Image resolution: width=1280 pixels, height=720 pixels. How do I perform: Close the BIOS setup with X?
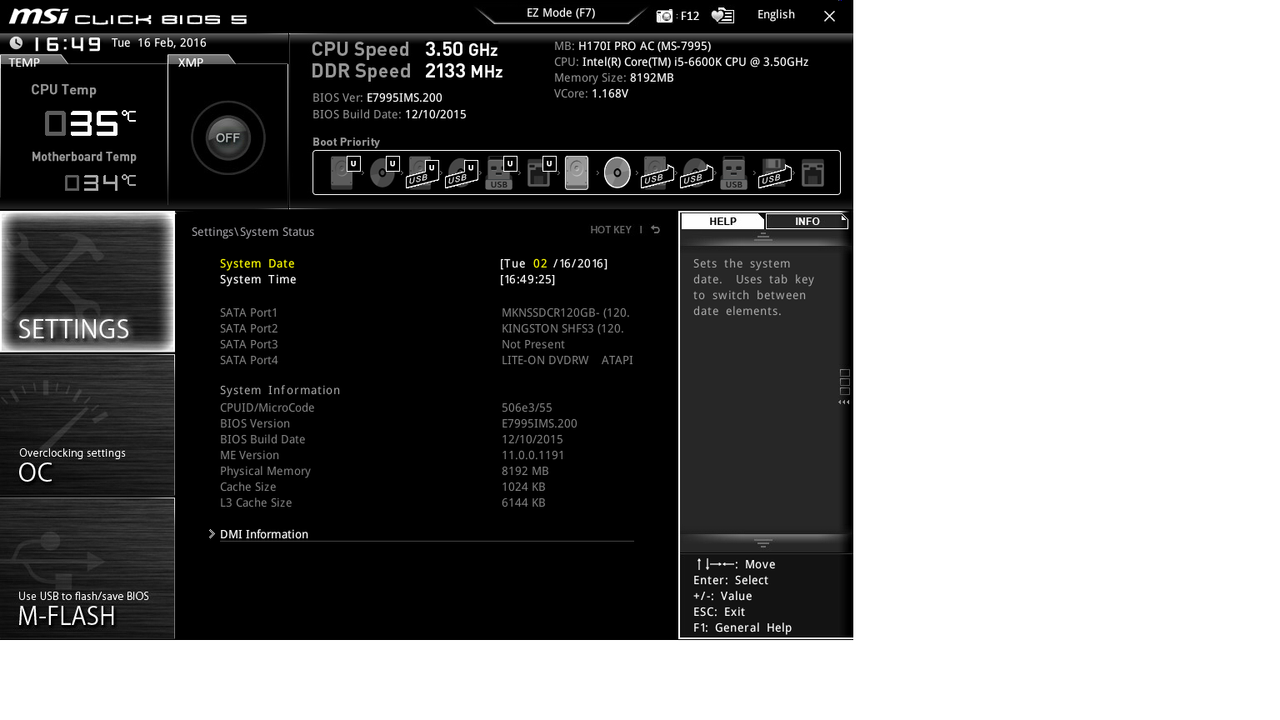[829, 16]
